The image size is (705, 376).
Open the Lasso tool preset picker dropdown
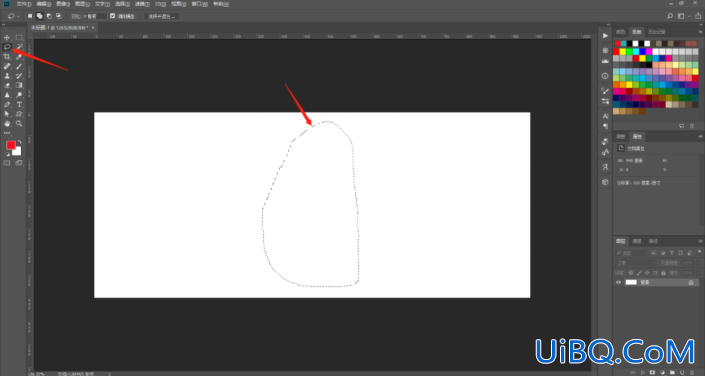(12, 16)
